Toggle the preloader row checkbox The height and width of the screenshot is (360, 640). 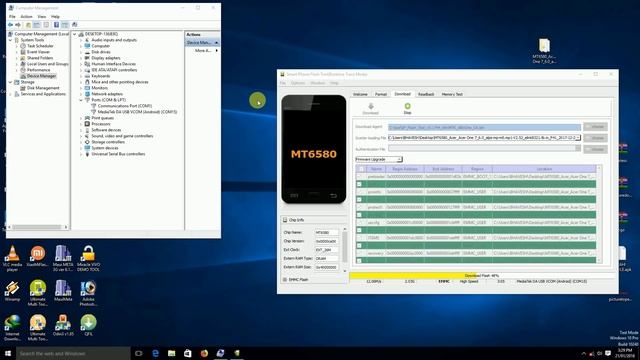[x=360, y=177]
